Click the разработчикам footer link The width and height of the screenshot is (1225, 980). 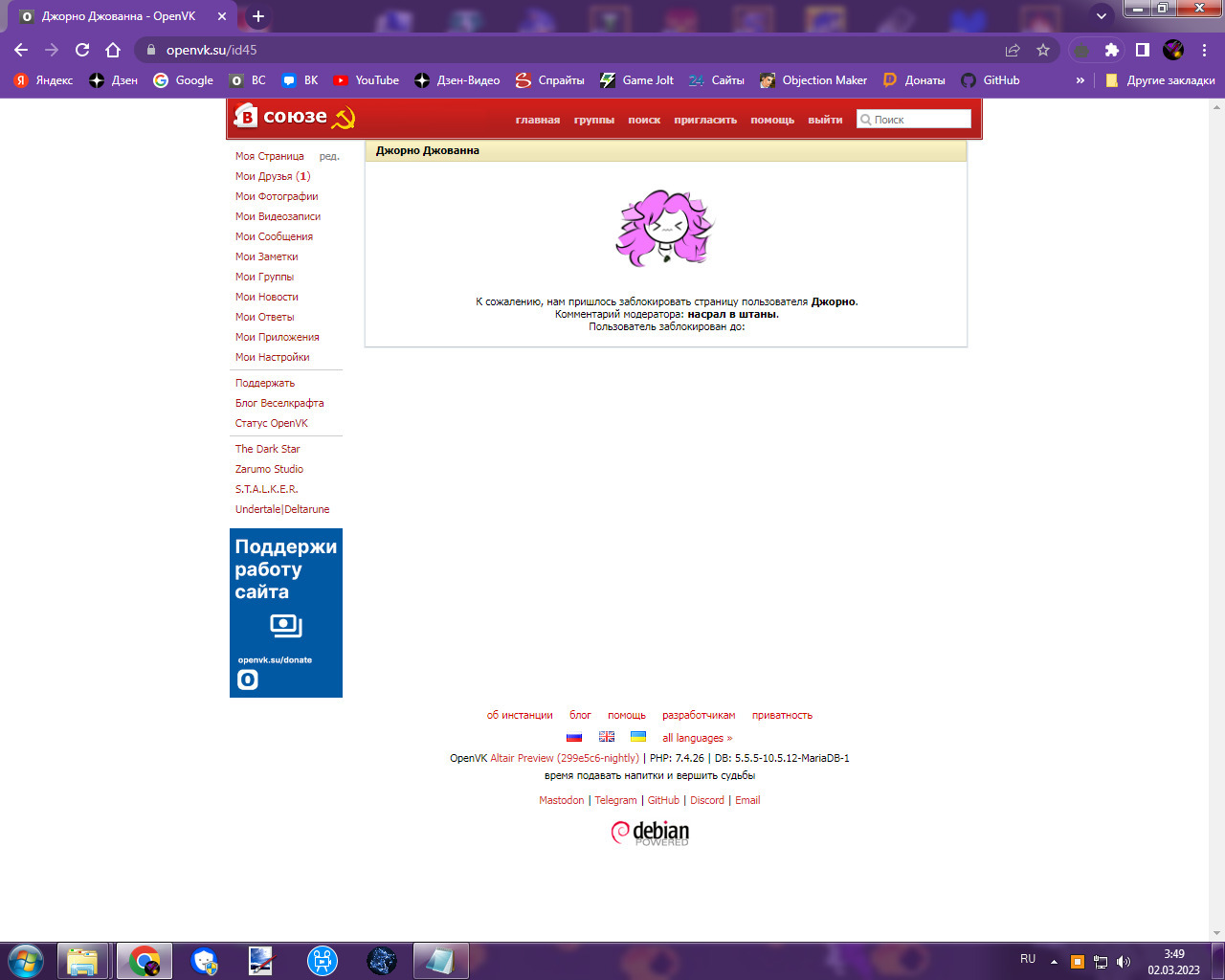click(x=699, y=715)
